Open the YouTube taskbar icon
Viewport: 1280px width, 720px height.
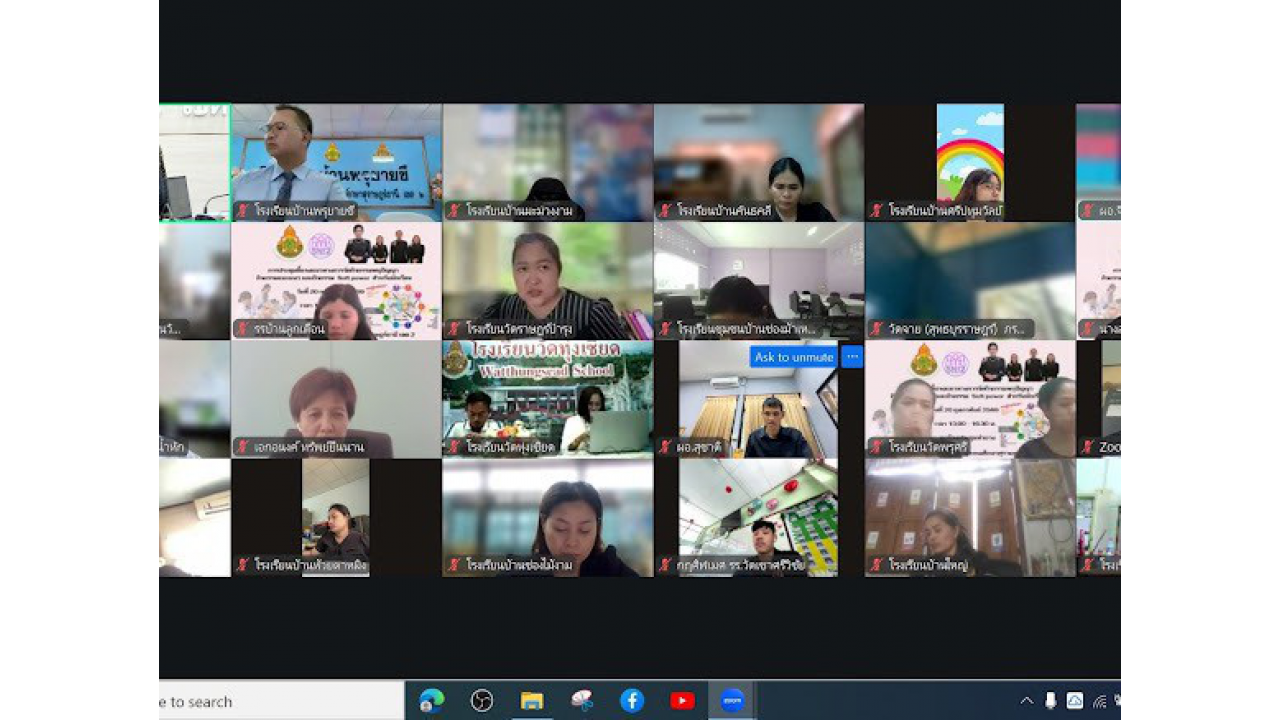pyautogui.click(x=682, y=701)
